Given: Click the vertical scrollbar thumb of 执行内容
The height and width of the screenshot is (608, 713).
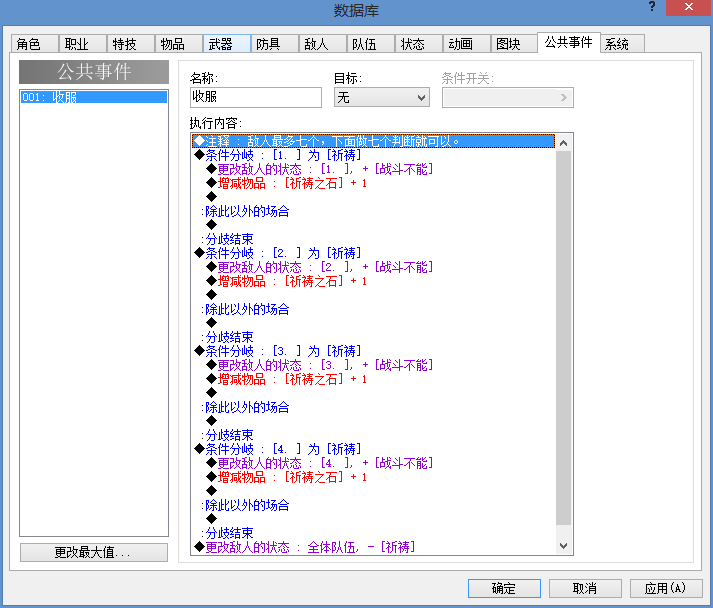Looking at the screenshot, I should point(563,338).
